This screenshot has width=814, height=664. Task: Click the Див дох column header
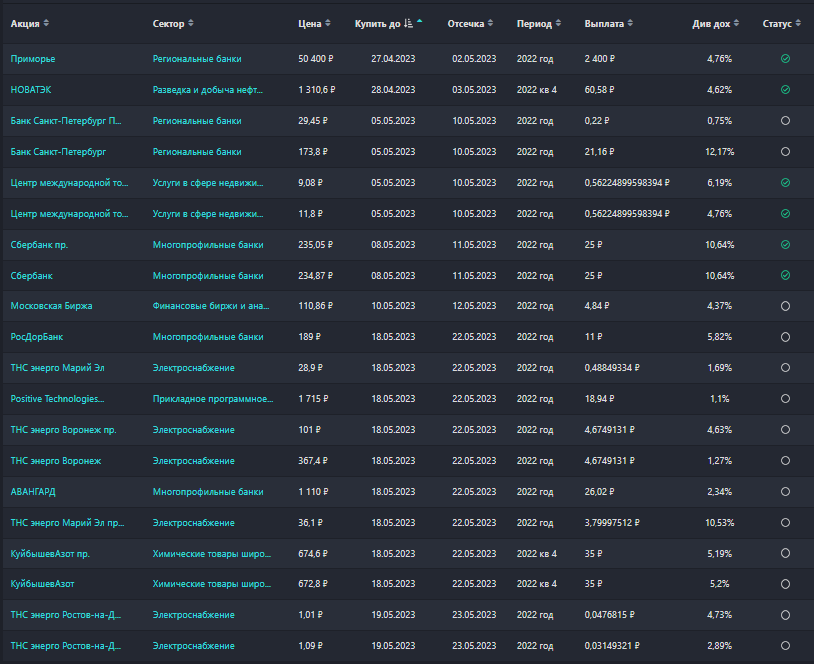pyautogui.click(x=711, y=23)
